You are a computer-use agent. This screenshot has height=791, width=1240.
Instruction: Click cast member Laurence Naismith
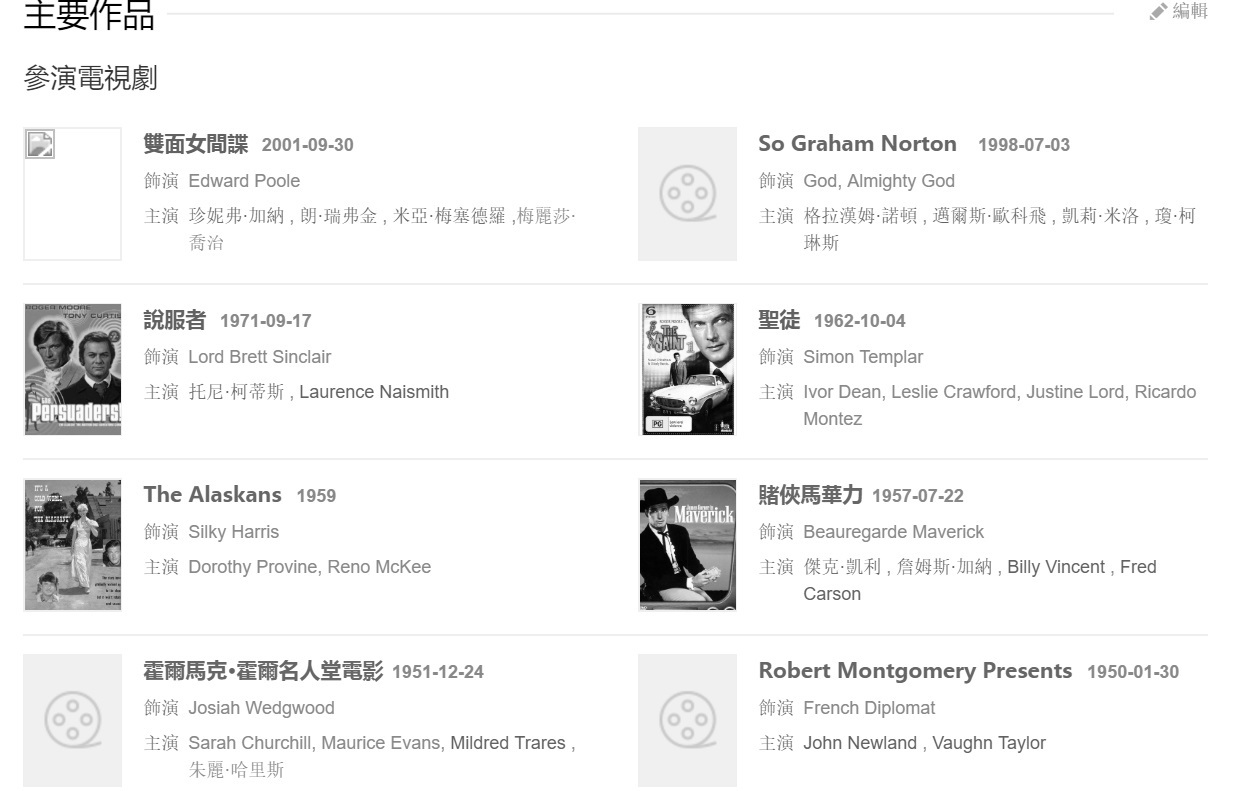[374, 392]
